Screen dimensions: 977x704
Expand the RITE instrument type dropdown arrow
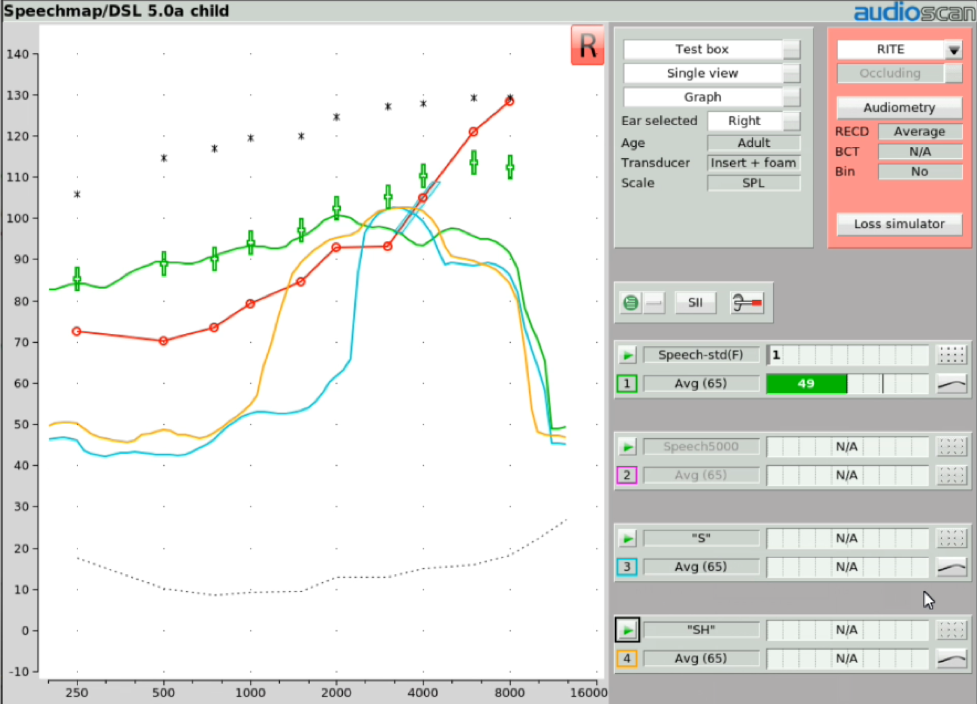[953, 50]
